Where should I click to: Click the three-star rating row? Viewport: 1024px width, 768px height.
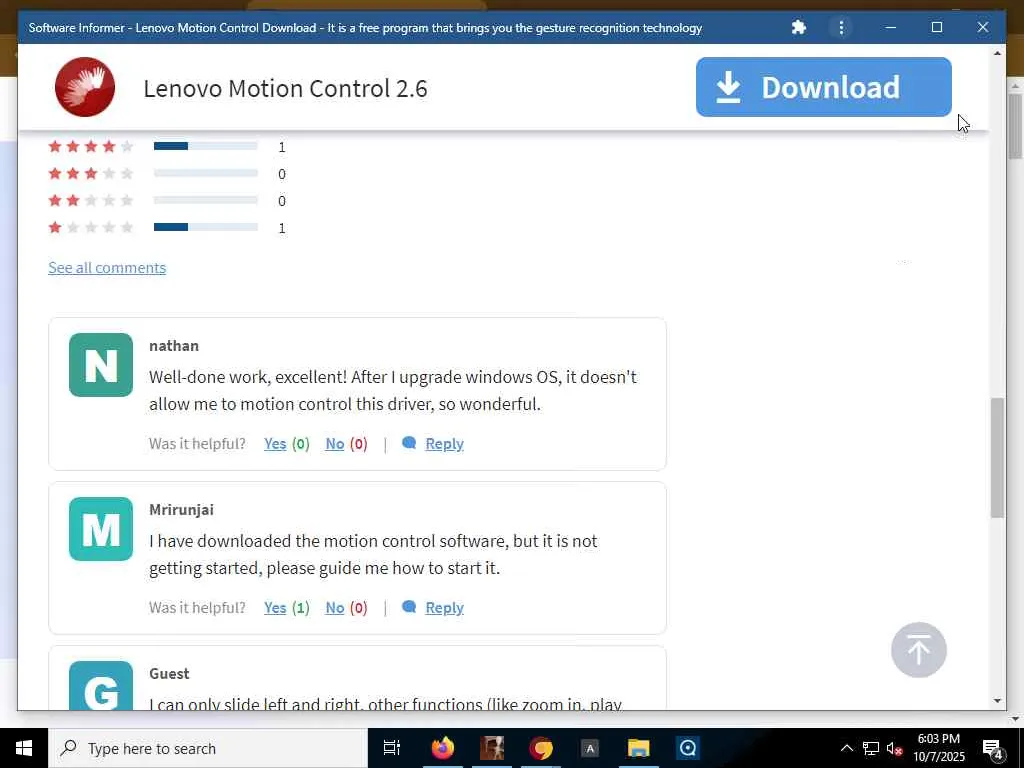click(x=167, y=174)
